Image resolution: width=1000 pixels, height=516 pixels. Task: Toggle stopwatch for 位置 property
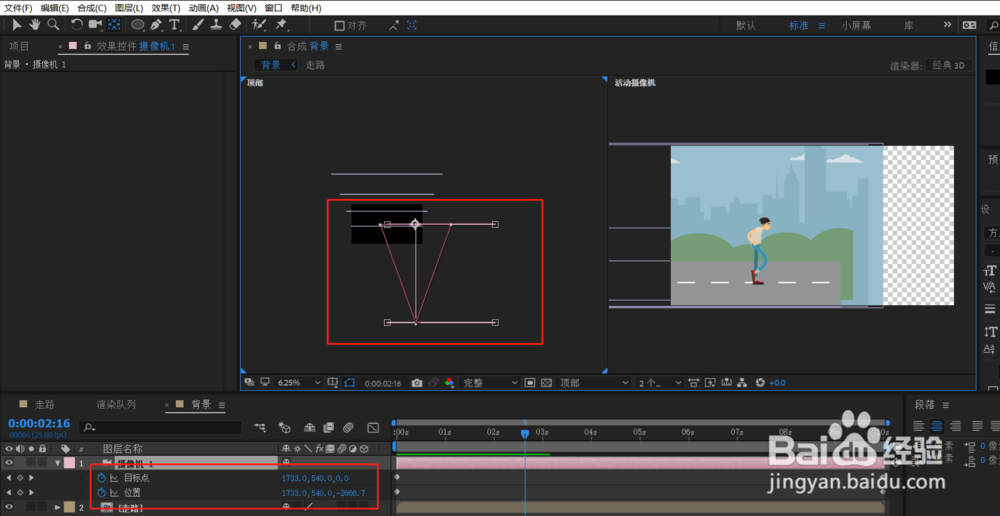[101, 492]
